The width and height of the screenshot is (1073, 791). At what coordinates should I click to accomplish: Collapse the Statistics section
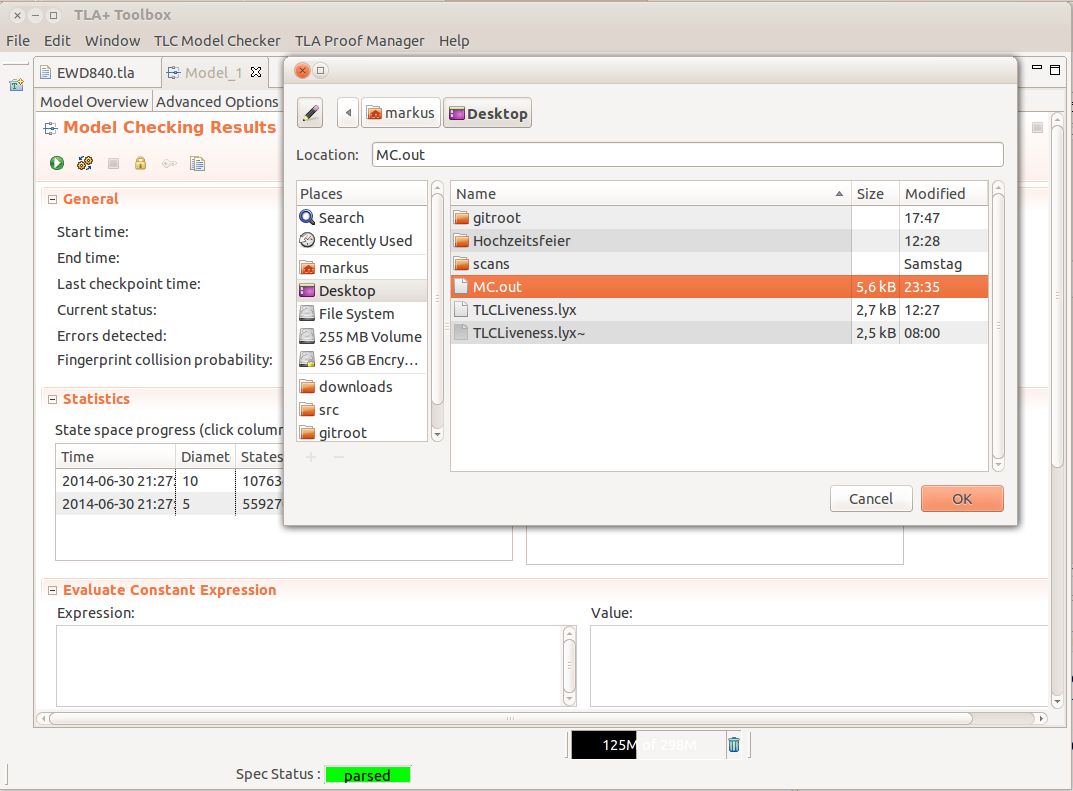point(52,399)
